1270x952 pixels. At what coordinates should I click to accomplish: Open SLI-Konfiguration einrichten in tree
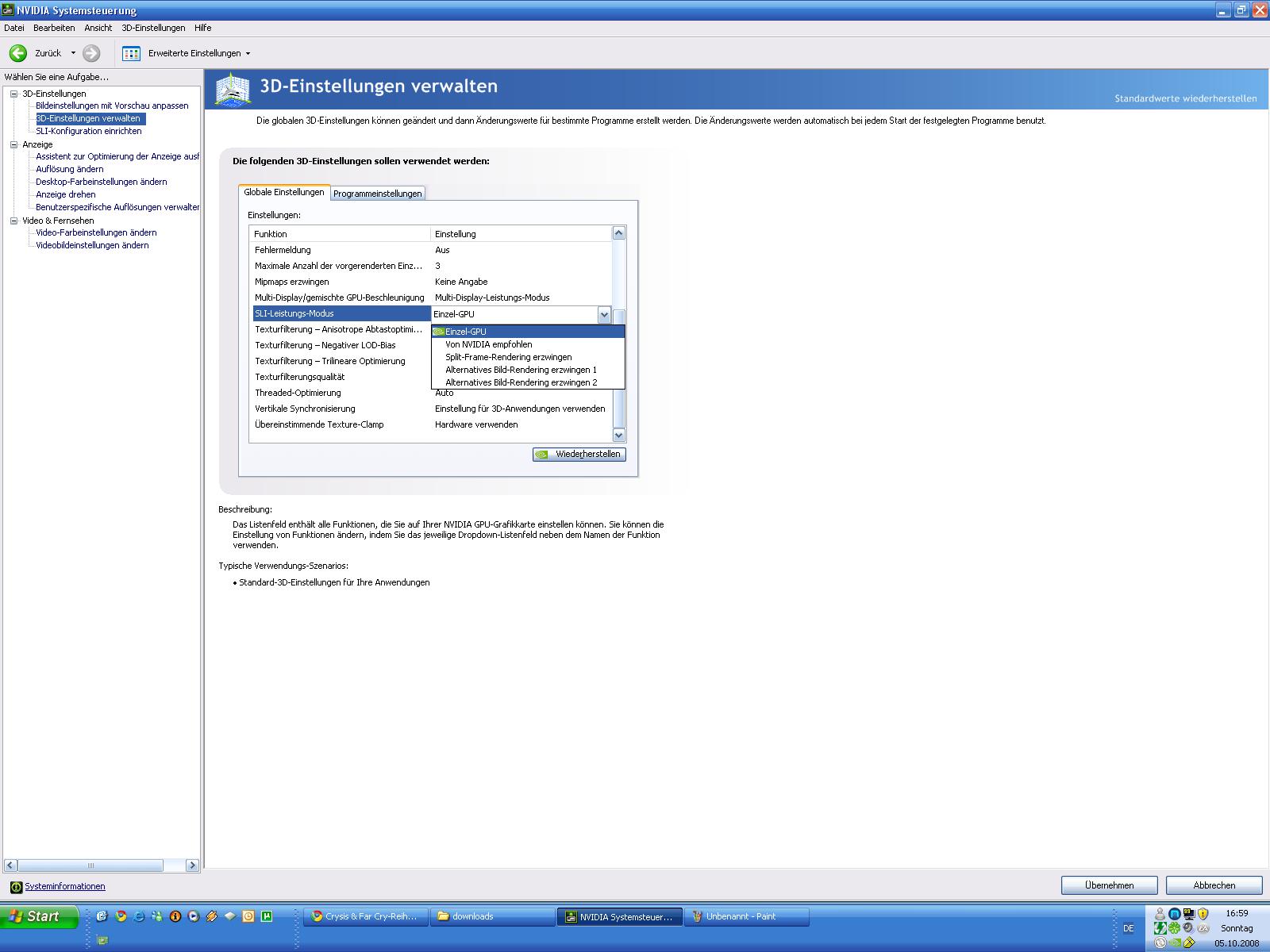(89, 131)
